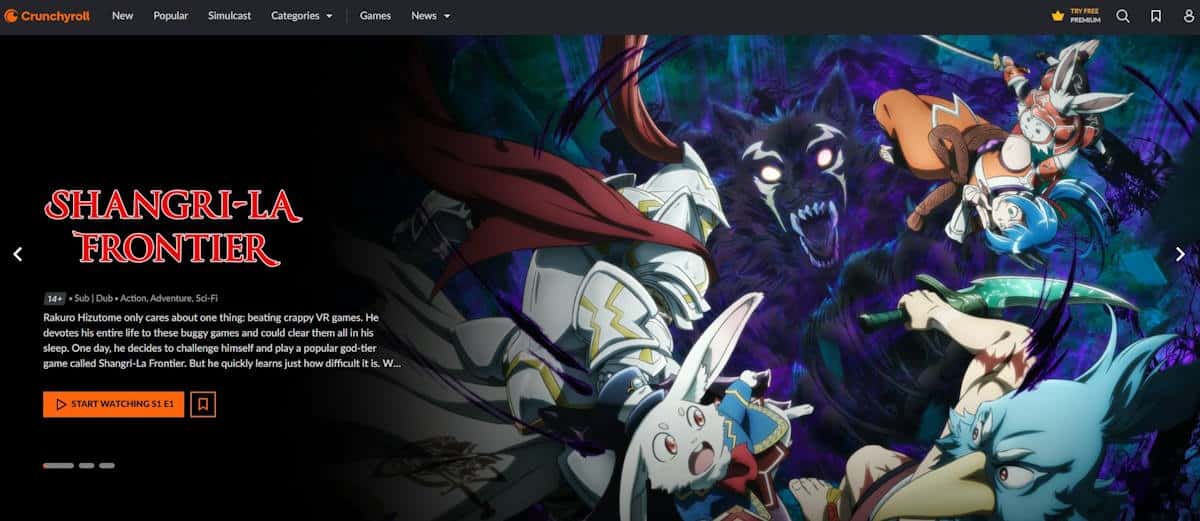Click the Action, Adventure, Sci-Fi genres text
This screenshot has height=521, width=1200.
pyautogui.click(x=168, y=299)
